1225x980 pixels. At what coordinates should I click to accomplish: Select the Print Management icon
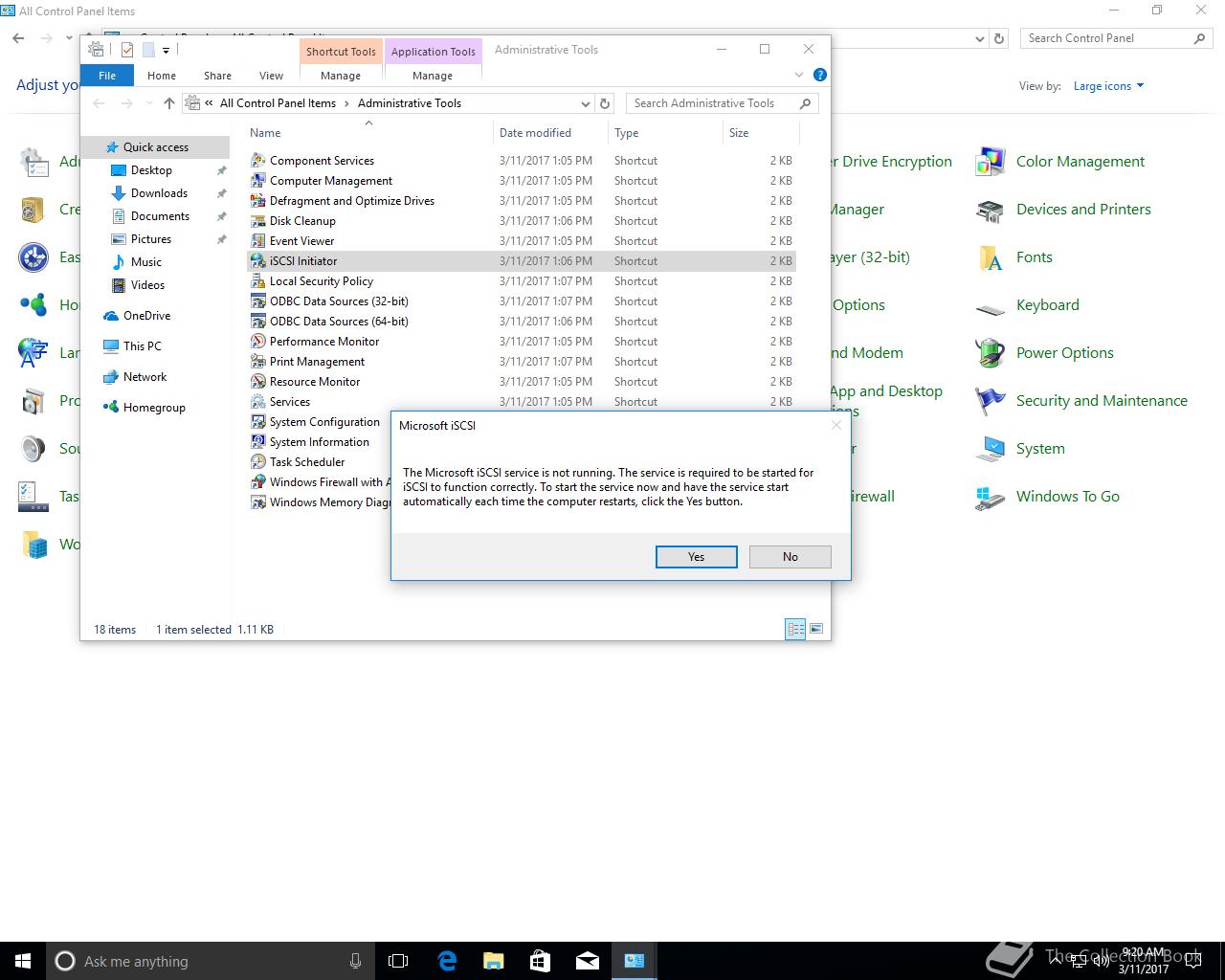[257, 362]
